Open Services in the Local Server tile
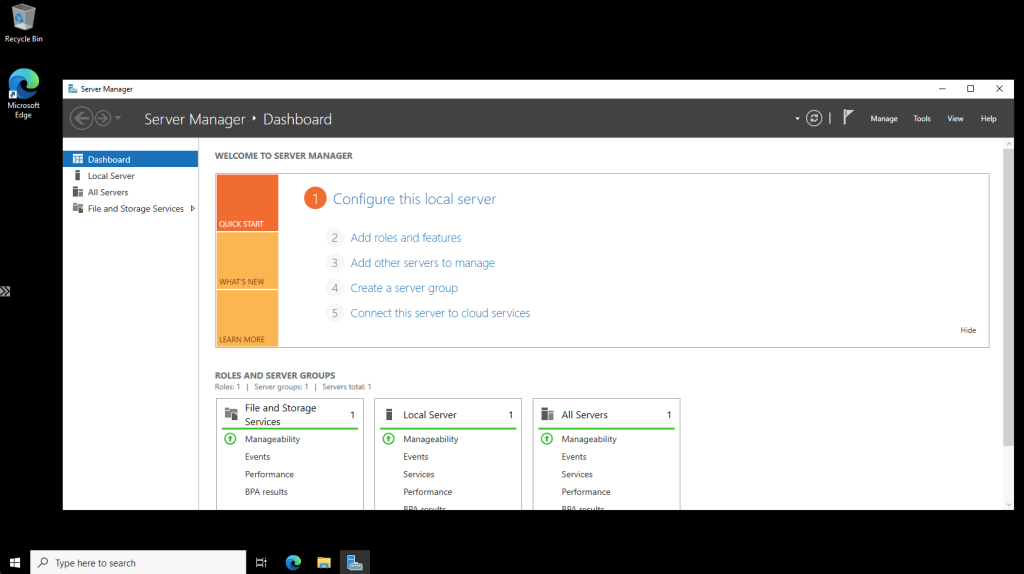Image resolution: width=1024 pixels, height=574 pixels. 419,474
